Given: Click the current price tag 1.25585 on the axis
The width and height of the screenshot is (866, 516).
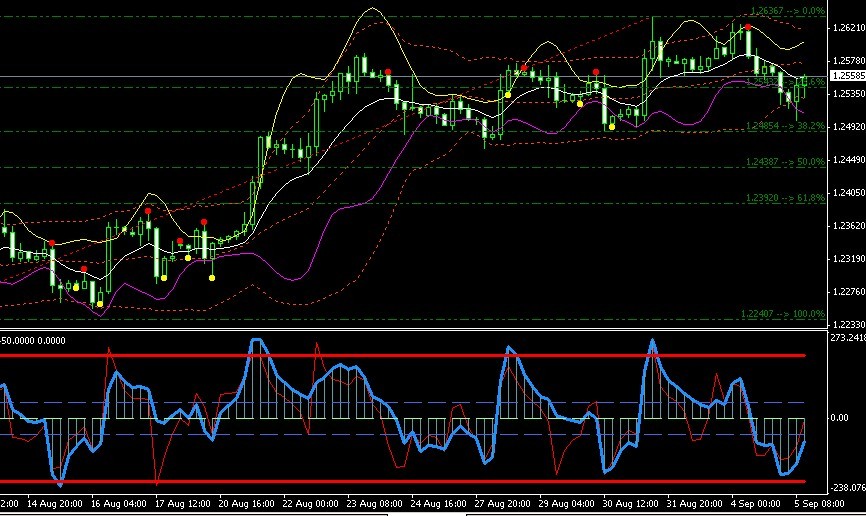Looking at the screenshot, I should [x=848, y=76].
